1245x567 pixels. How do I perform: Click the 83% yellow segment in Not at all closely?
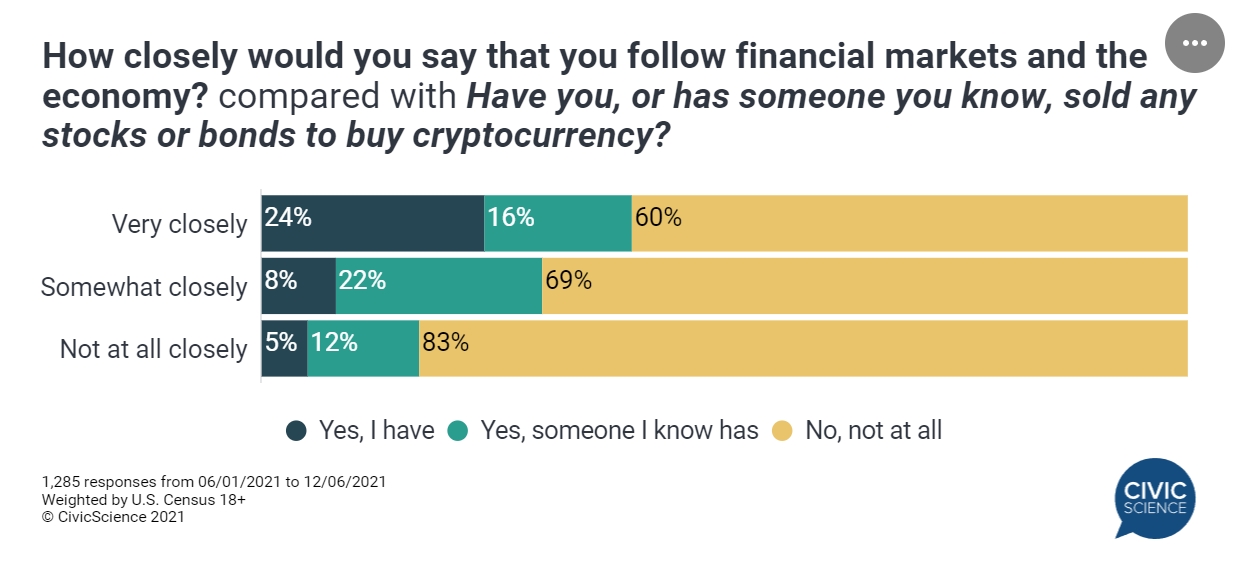click(x=803, y=348)
